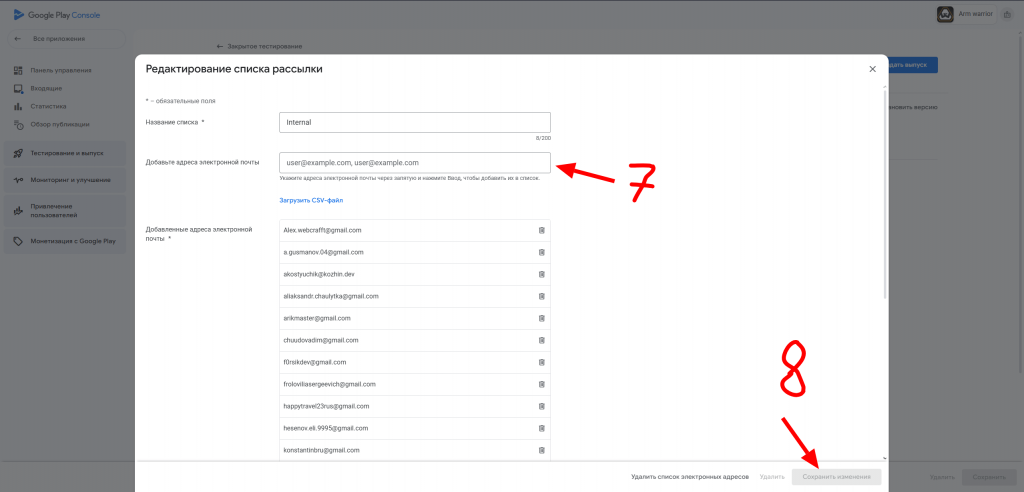
Task: Click the icon right of Arm warrior
Action: tap(1006, 14)
